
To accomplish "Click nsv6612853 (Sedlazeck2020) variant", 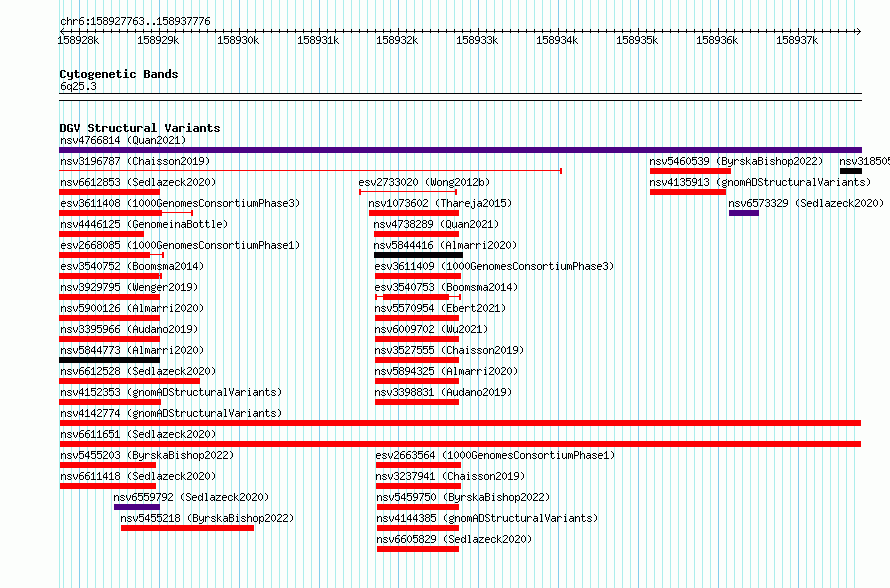I will (x=138, y=182).
